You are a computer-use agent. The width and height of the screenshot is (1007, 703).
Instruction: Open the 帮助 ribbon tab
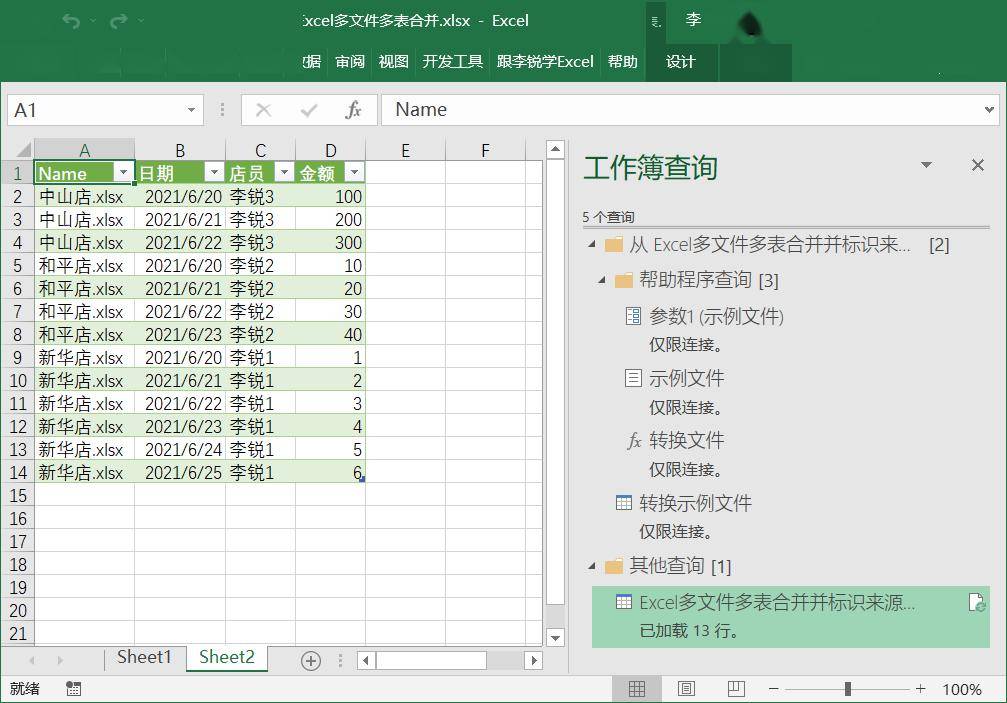click(x=623, y=62)
